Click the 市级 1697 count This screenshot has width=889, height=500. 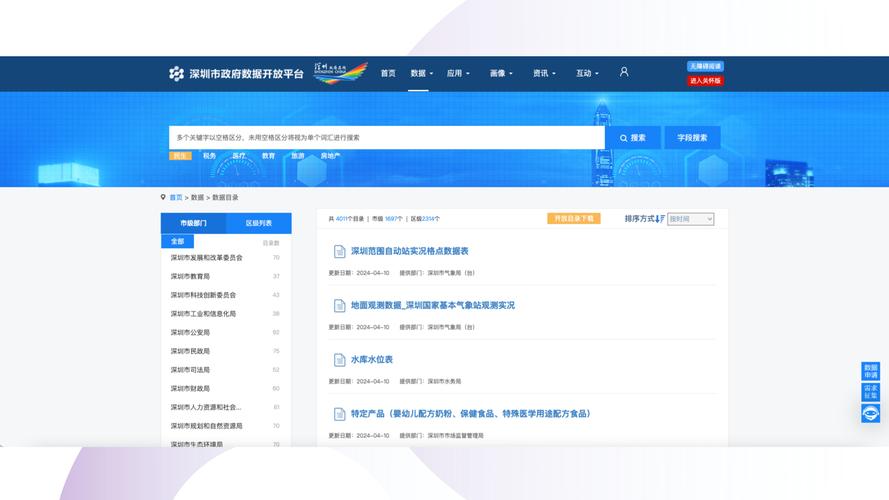pyautogui.click(x=391, y=219)
